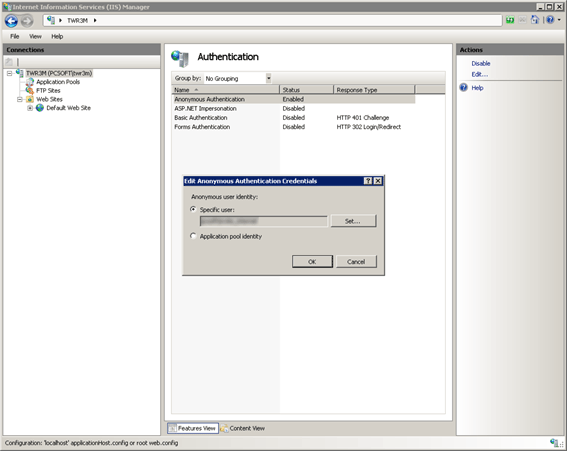Select Application pool identity radio button
The image size is (567, 451).
pos(193,236)
